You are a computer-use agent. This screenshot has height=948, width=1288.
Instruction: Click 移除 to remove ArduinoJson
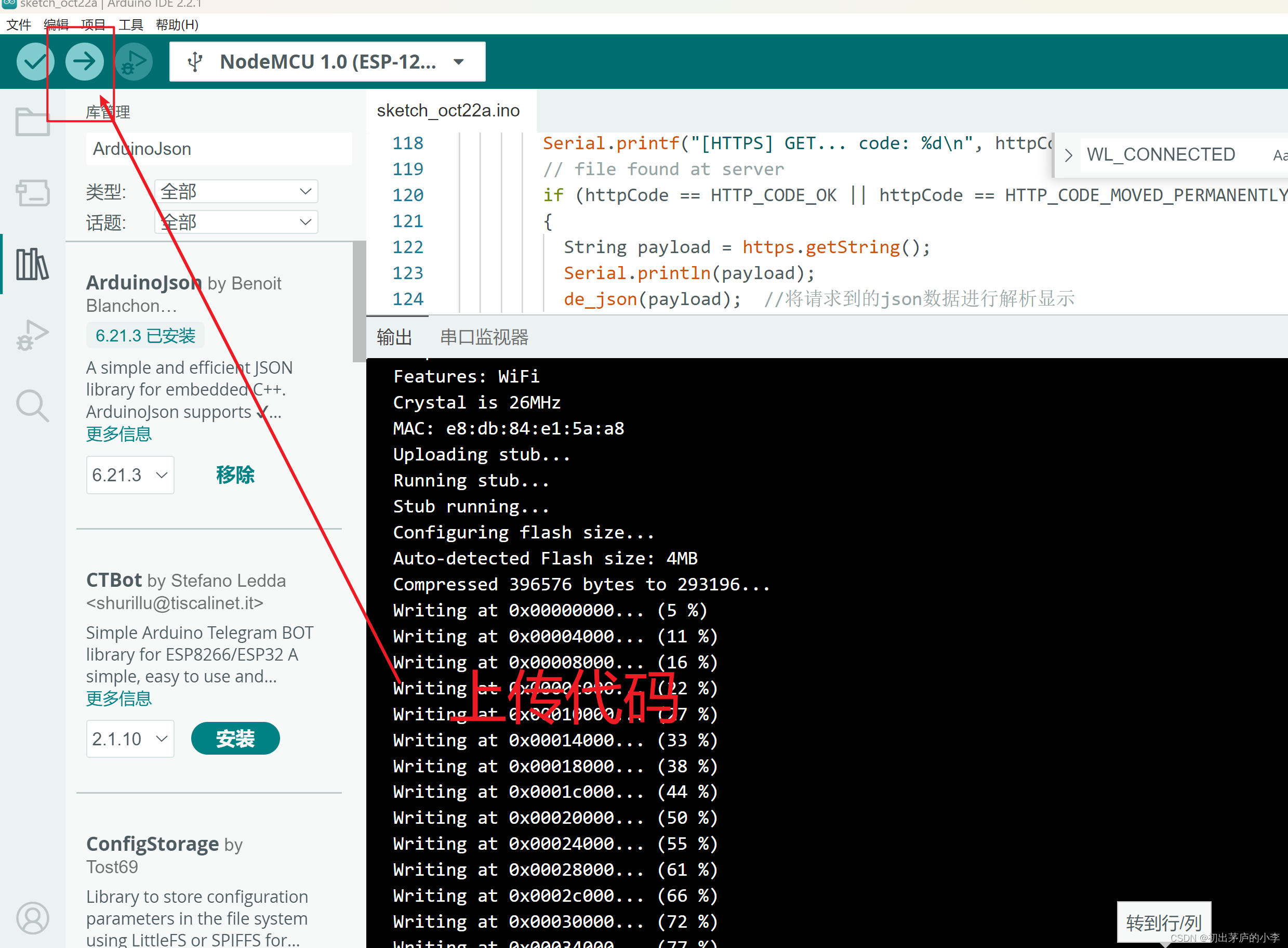click(235, 475)
